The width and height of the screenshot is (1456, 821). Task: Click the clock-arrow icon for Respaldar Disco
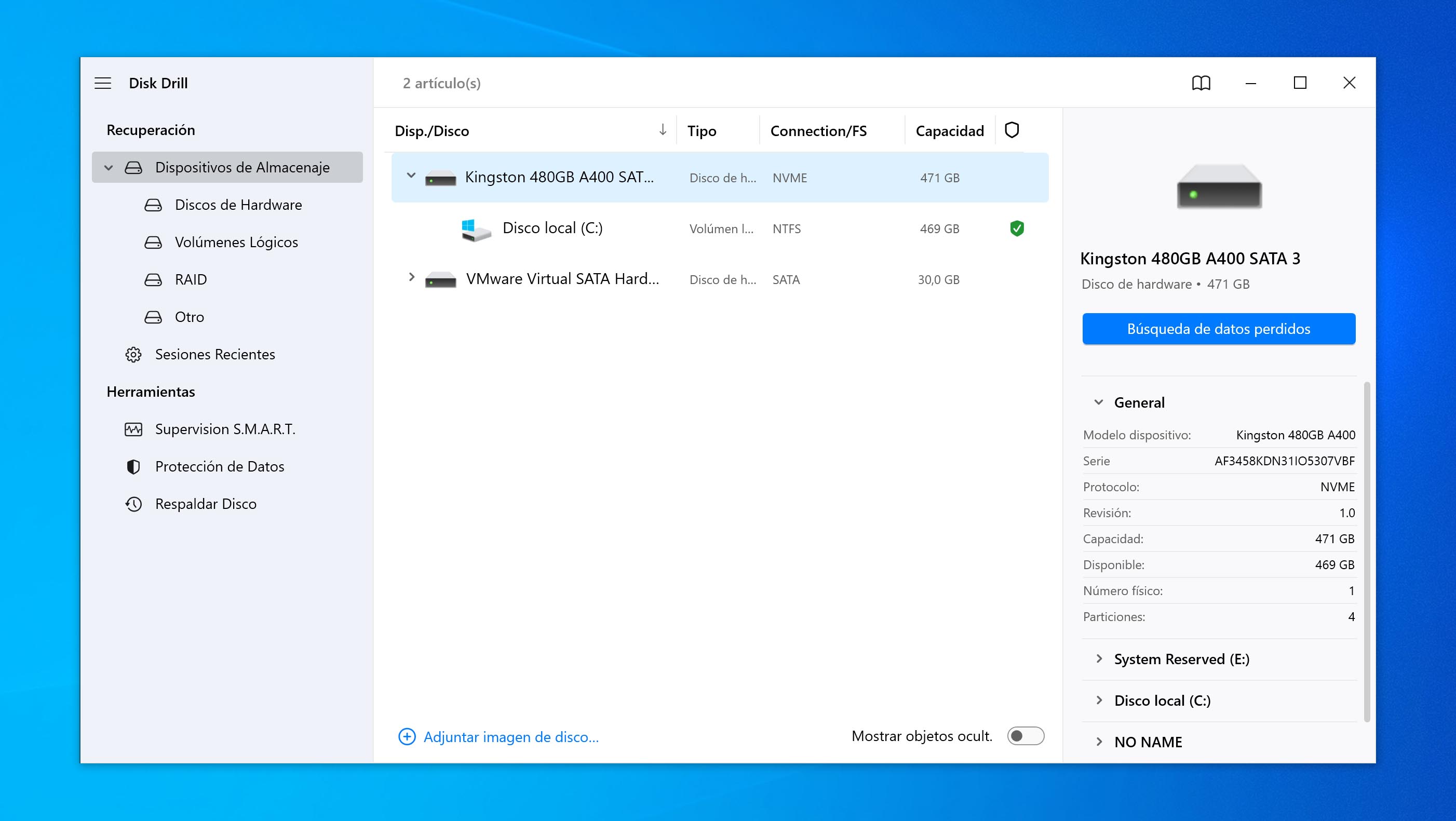coord(133,504)
